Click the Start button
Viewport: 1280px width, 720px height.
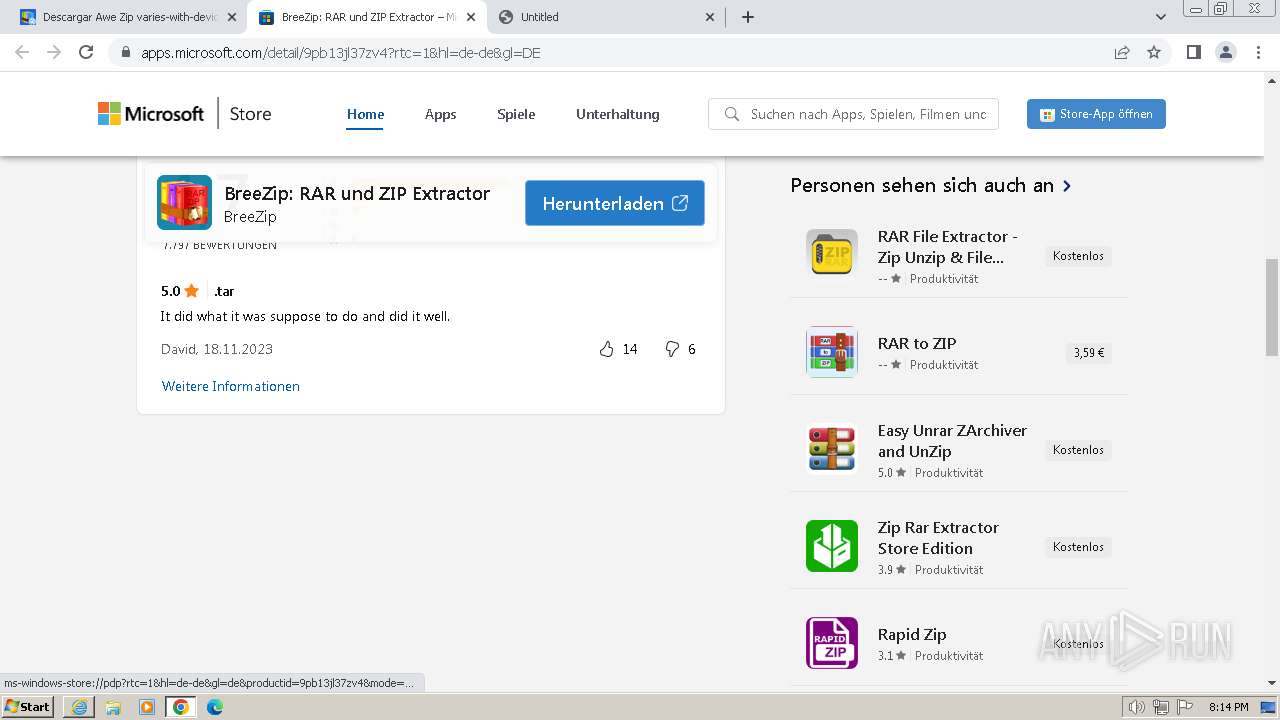28,707
